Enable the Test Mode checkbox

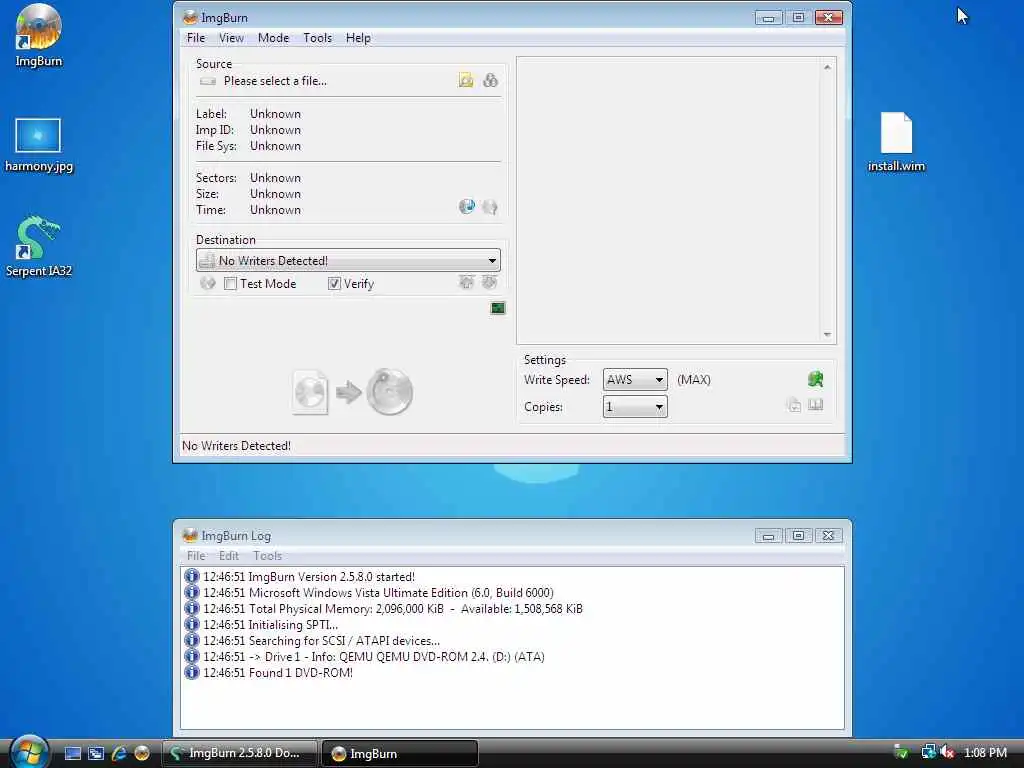pos(231,283)
